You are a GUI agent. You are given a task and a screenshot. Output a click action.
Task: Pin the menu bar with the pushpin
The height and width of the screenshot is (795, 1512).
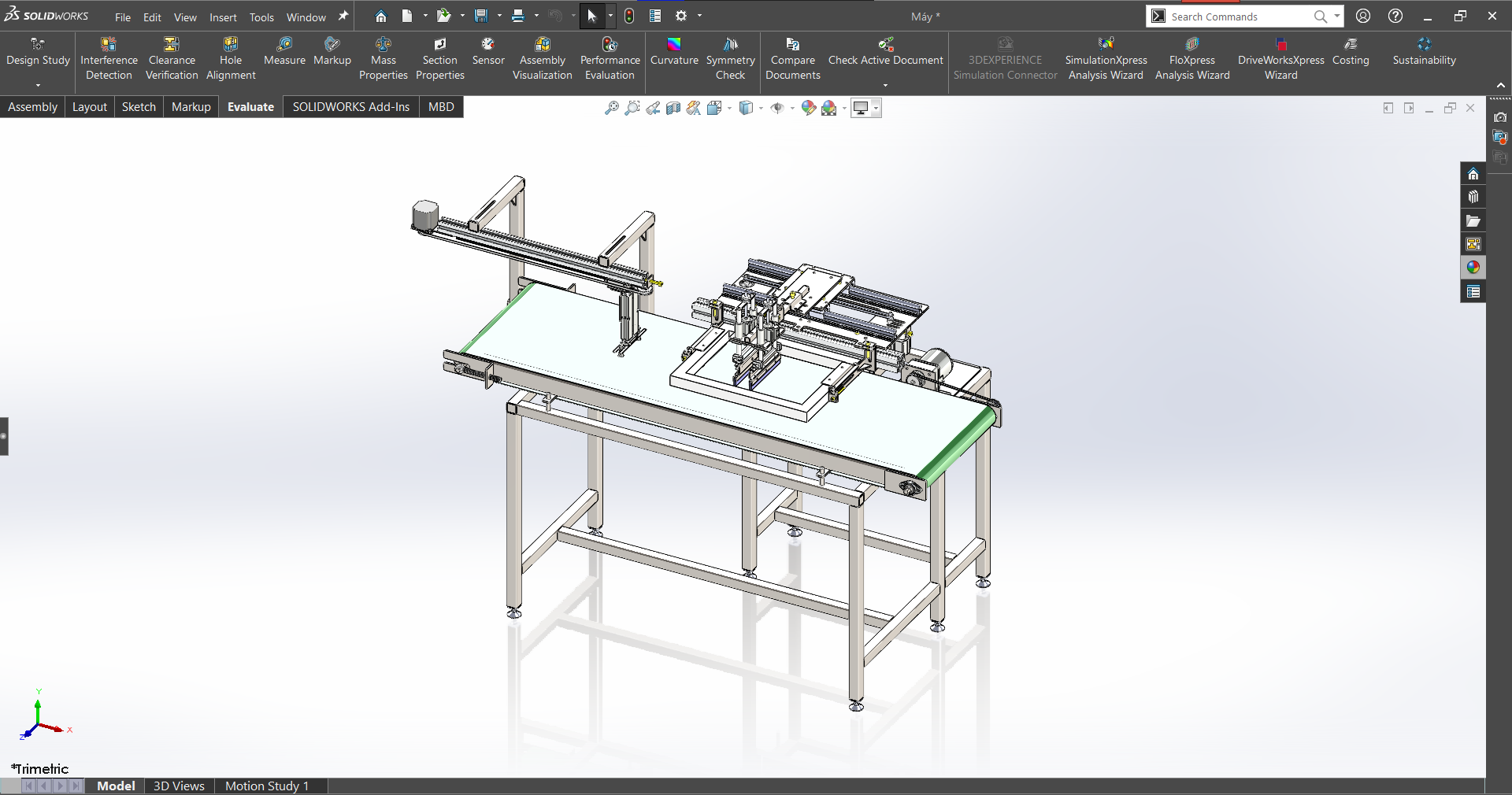[x=343, y=17]
